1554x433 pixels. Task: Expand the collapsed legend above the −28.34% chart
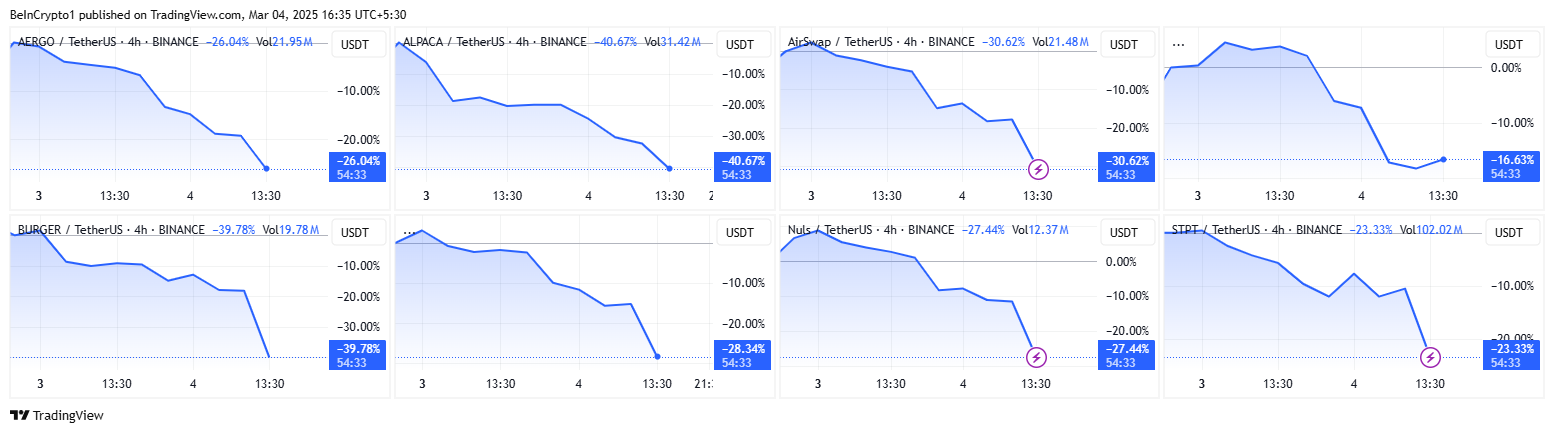408,232
